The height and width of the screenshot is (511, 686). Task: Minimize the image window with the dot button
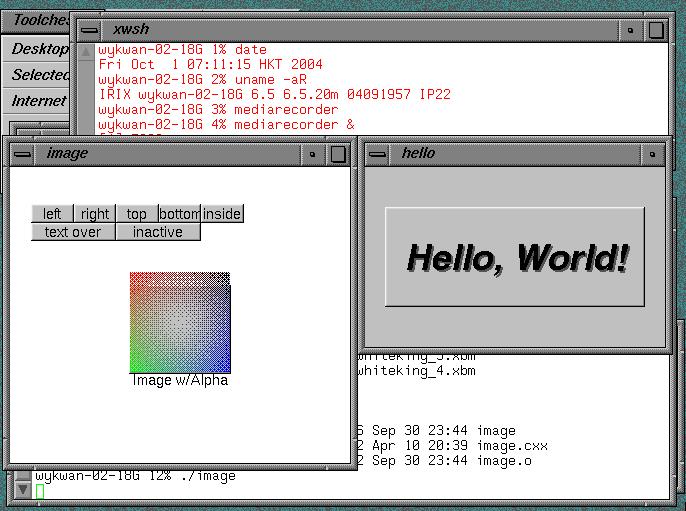coord(312,154)
